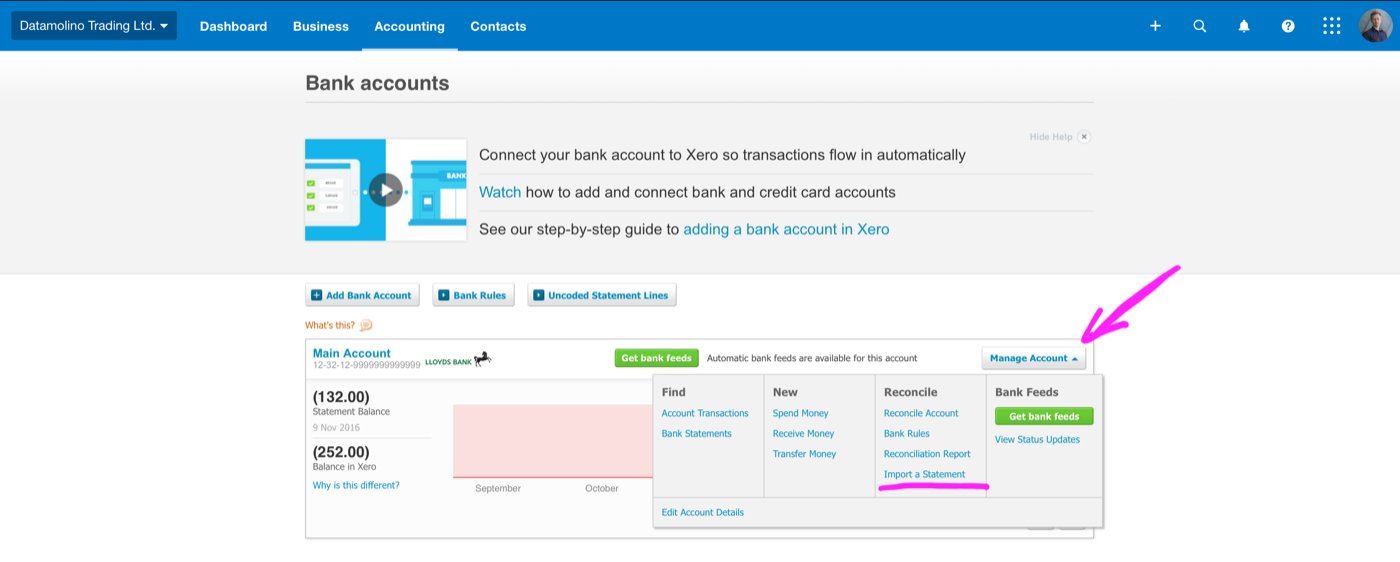Click the 9 Nov 2016 date text
This screenshot has width=1400, height=562.
click(x=336, y=428)
